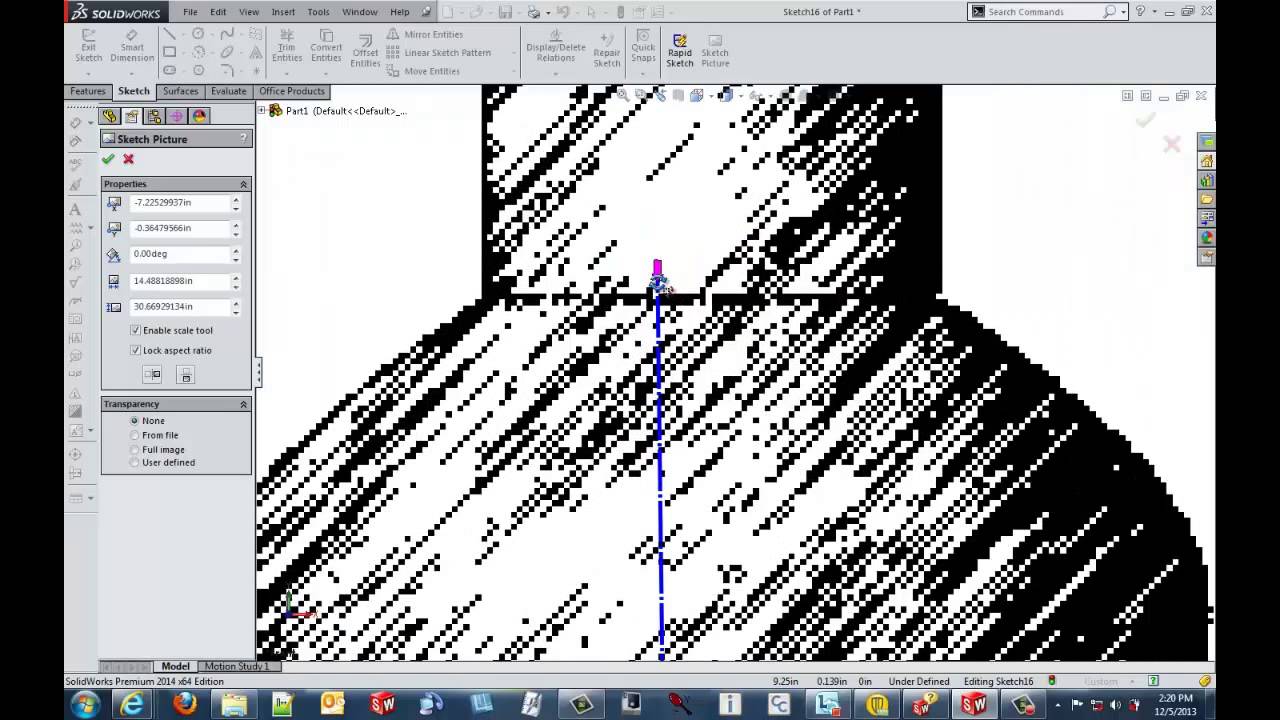This screenshot has width=1280, height=720.
Task: Open the PropertyManager tab icon
Action: (132, 116)
